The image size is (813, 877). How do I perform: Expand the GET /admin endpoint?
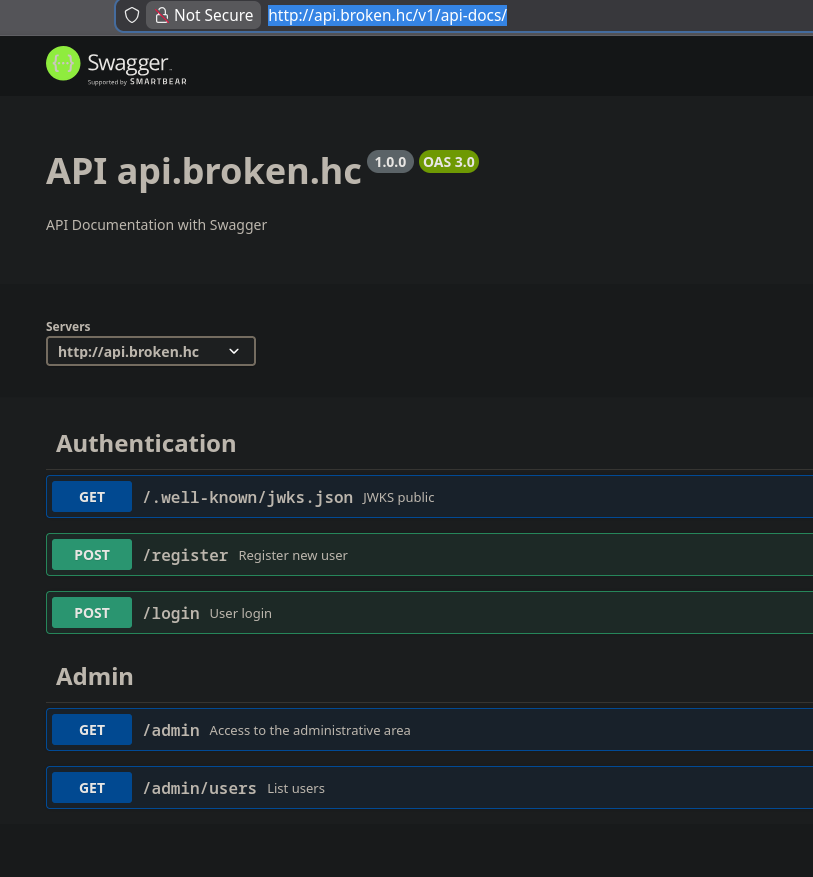click(x=500, y=730)
